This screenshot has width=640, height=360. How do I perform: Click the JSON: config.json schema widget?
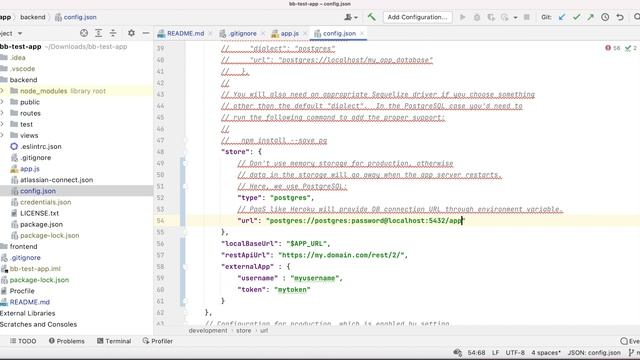click(x=594, y=352)
